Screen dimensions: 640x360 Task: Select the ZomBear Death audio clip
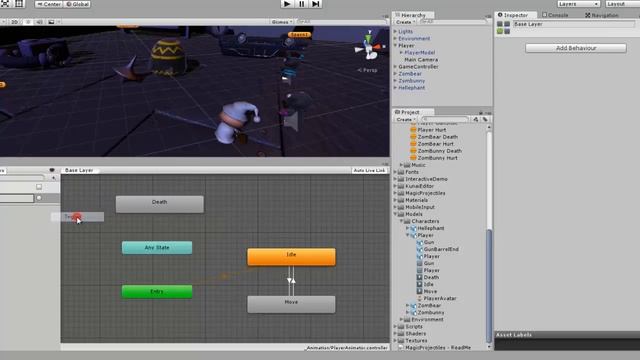tap(433, 137)
